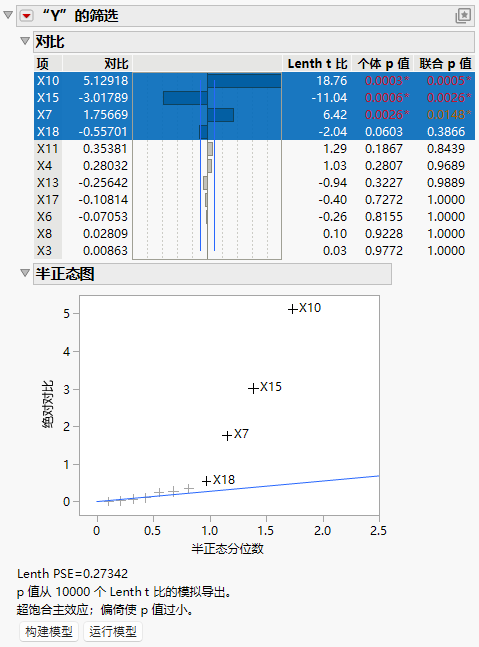Screen dimensions: 479x647
Task: Click the individual p-value 0.9772
Action: [384, 250]
